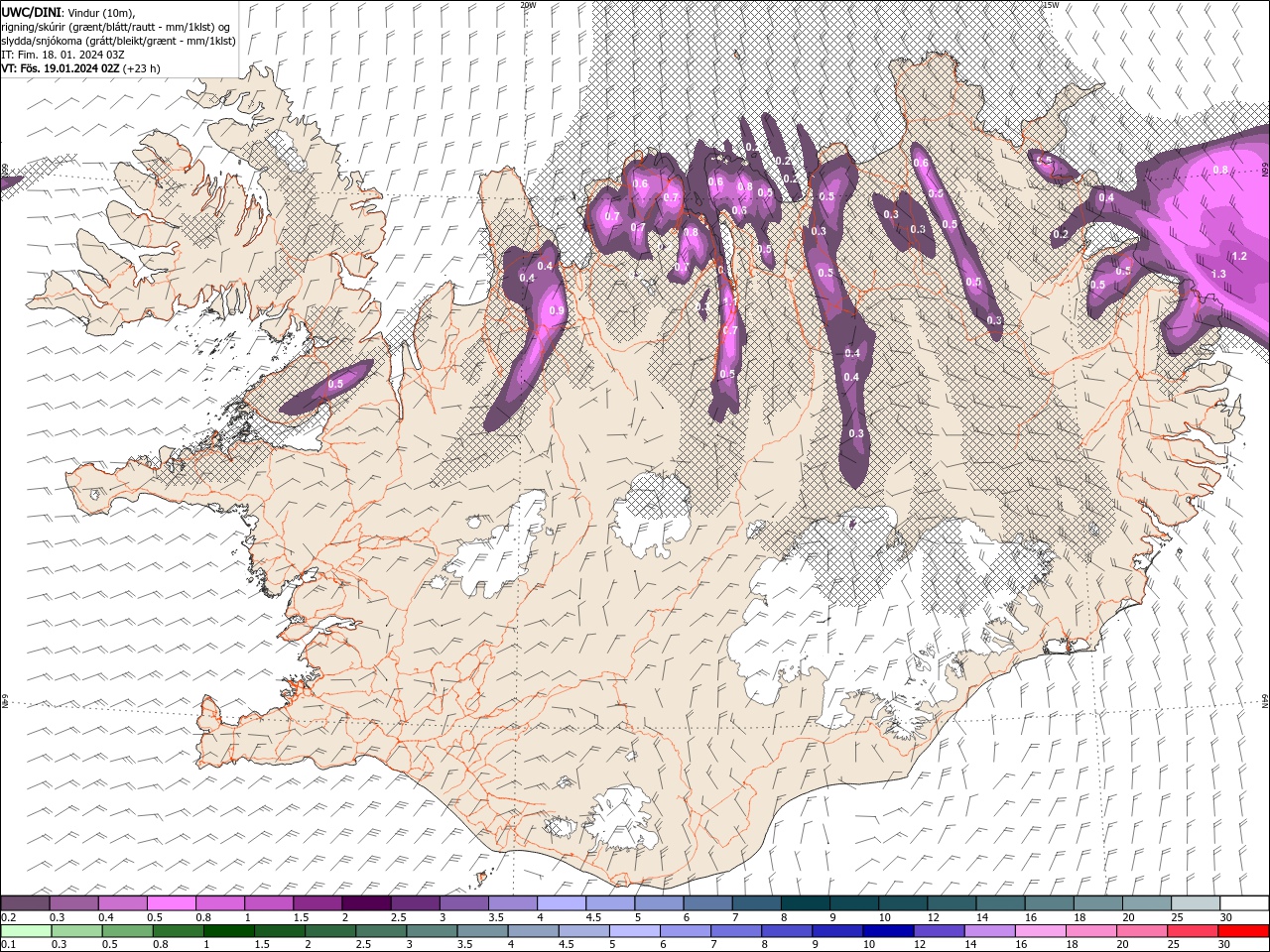Click the lavender snow swatch starting at 4

562,903
